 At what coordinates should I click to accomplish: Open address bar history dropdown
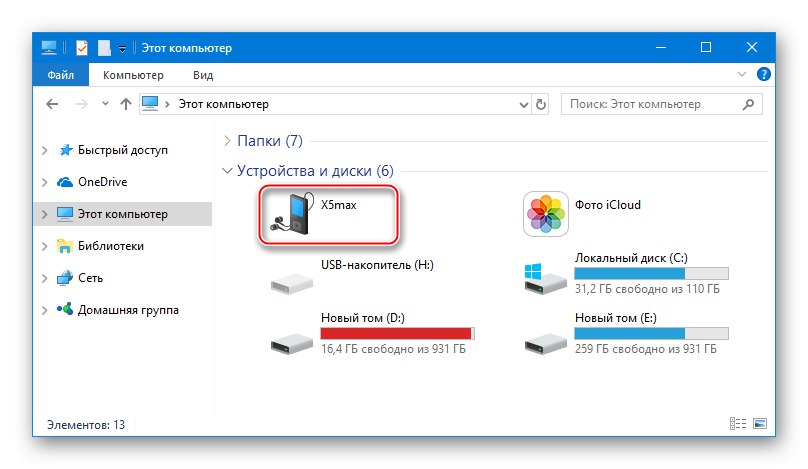(524, 105)
